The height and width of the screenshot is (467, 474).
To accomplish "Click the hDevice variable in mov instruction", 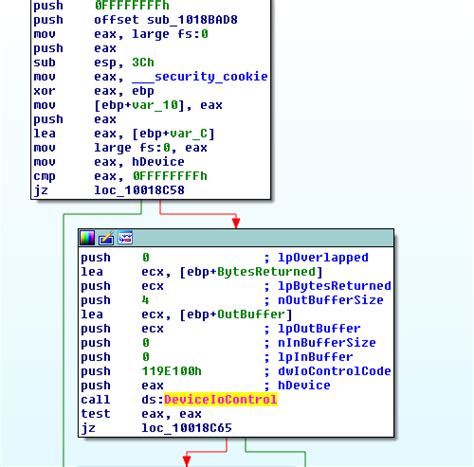I will pyautogui.click(x=158, y=162).
